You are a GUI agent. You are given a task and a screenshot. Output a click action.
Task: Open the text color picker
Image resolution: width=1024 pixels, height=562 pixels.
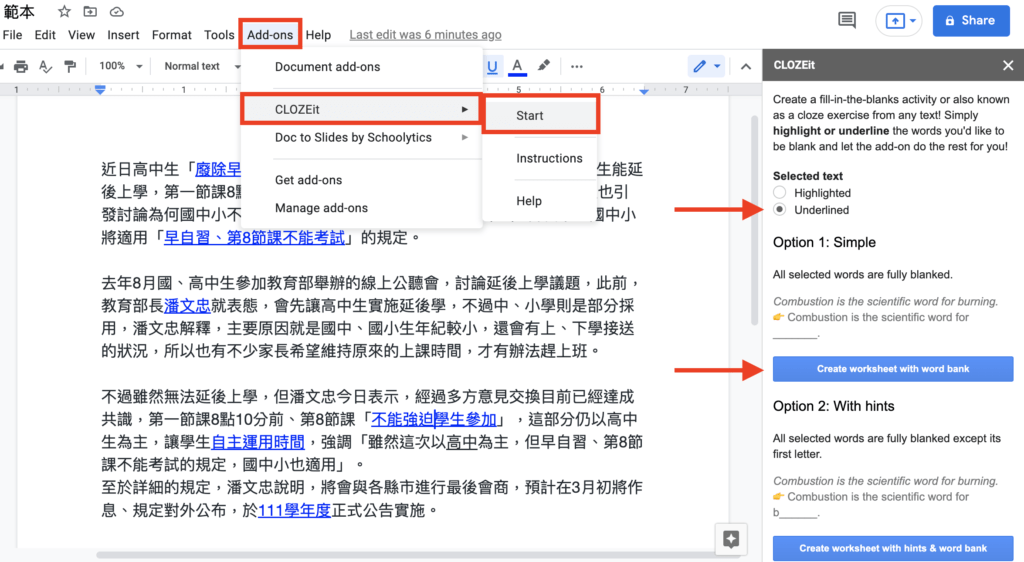[x=517, y=66]
